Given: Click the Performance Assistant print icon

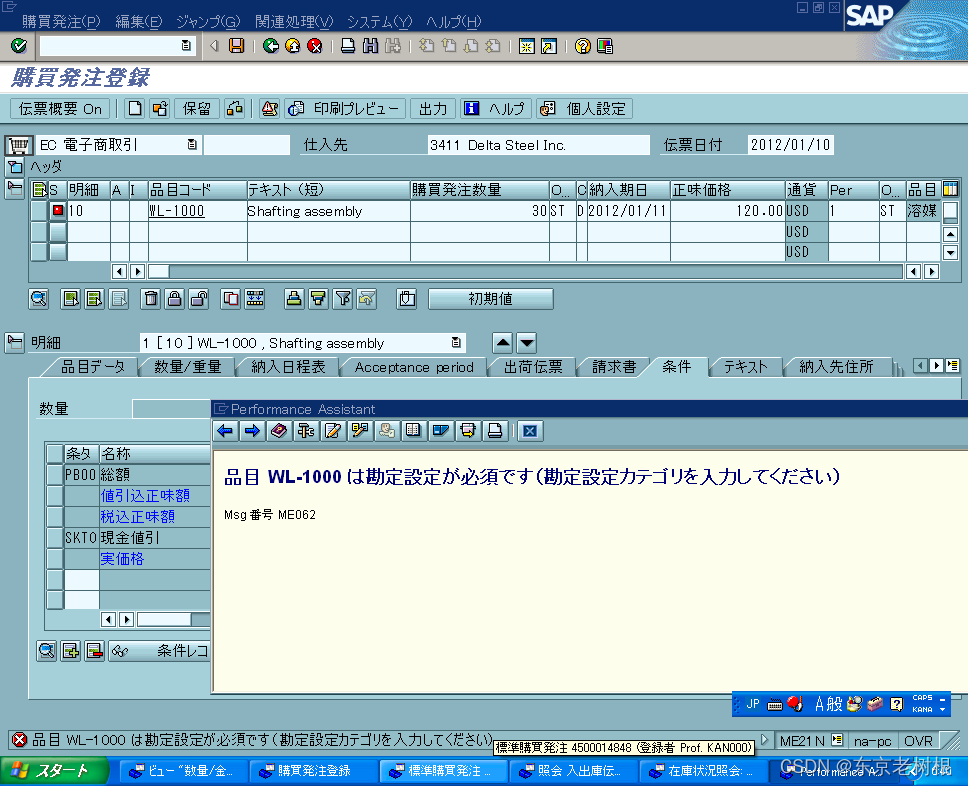Looking at the screenshot, I should (495, 430).
